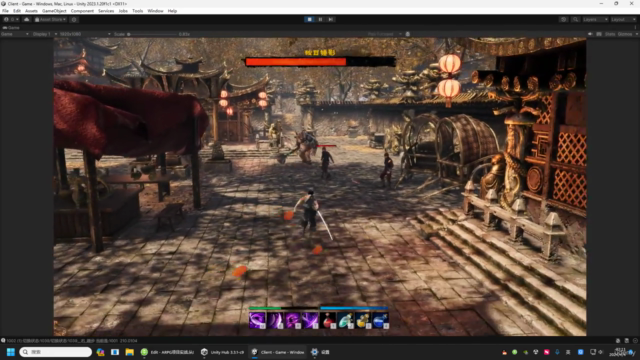The image size is (640, 360).
Task: Open the Asset Store dropdown
Action: click(x=50, y=19)
